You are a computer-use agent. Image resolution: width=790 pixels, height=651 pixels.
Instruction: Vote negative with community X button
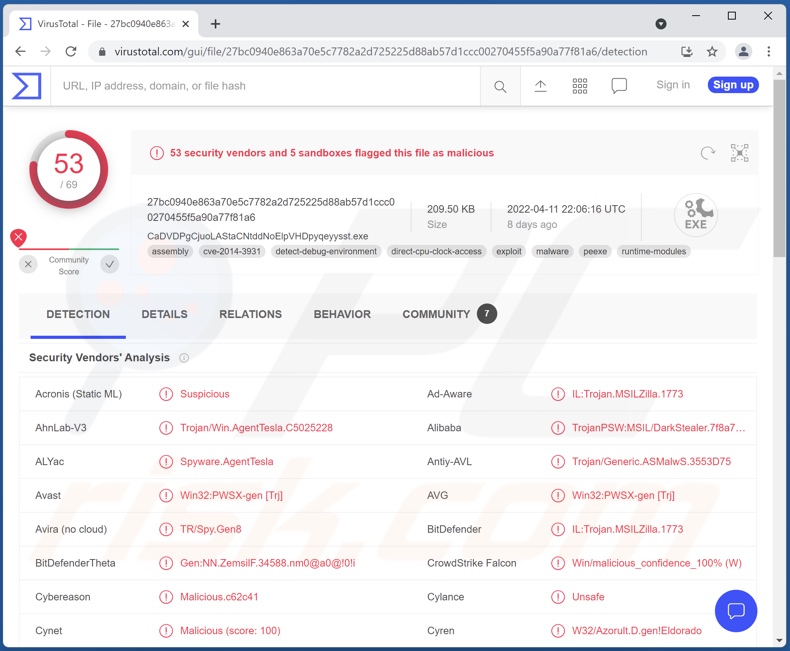(28, 264)
